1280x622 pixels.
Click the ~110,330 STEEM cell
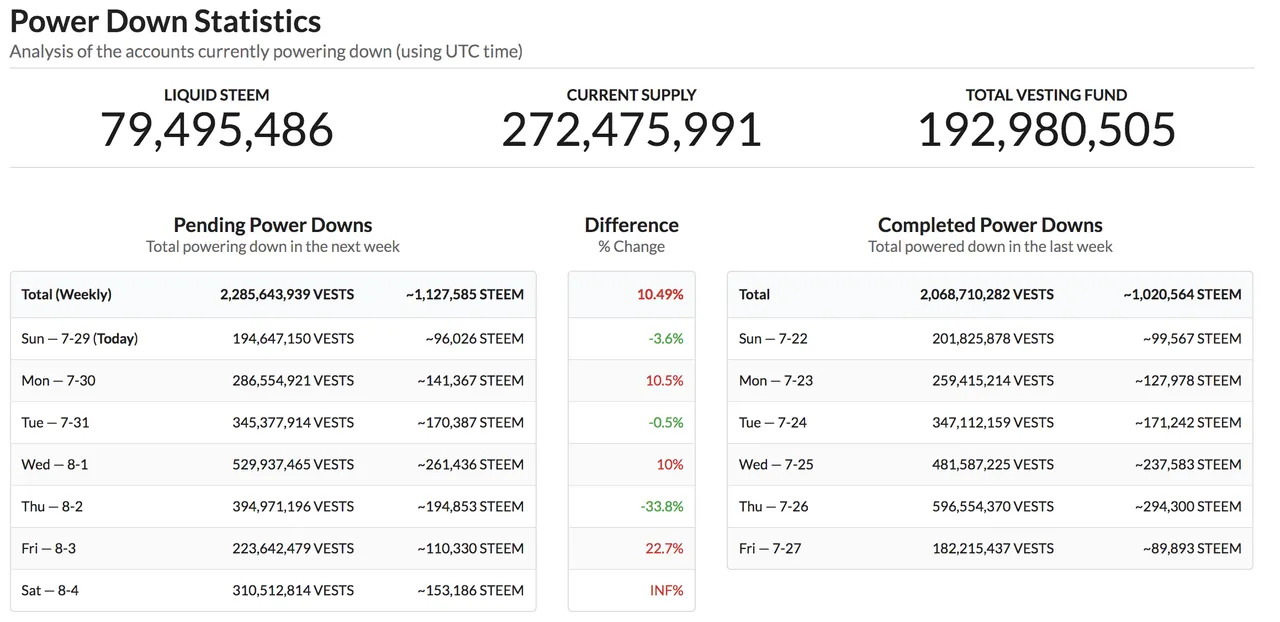(470, 548)
